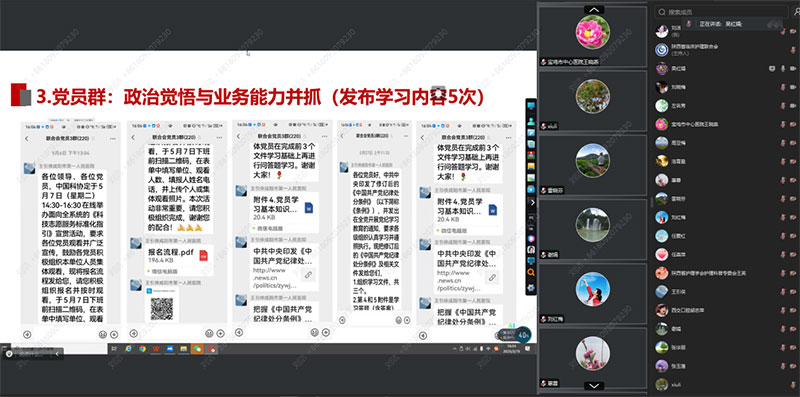Open Task View on shared taskbar
800x397 pixels.
pos(114,349)
